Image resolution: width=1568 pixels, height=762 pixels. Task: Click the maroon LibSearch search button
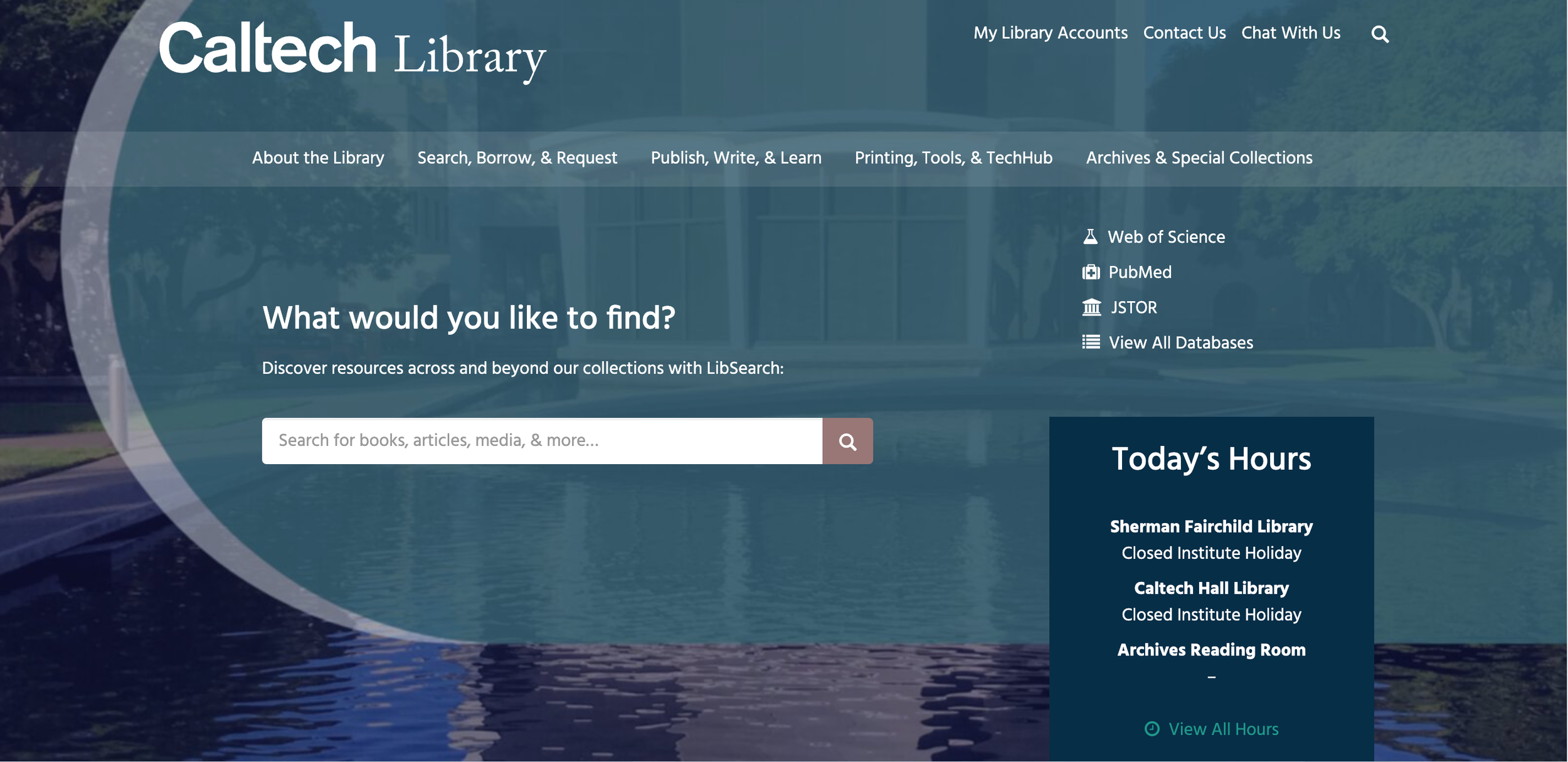(847, 441)
